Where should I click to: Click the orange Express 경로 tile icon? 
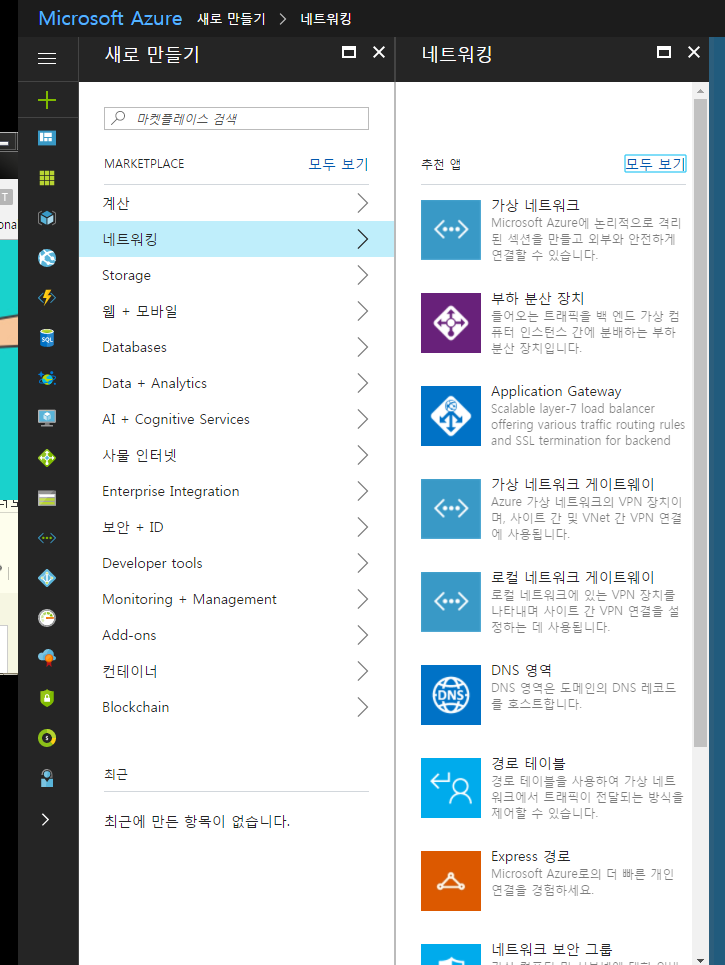click(x=451, y=880)
